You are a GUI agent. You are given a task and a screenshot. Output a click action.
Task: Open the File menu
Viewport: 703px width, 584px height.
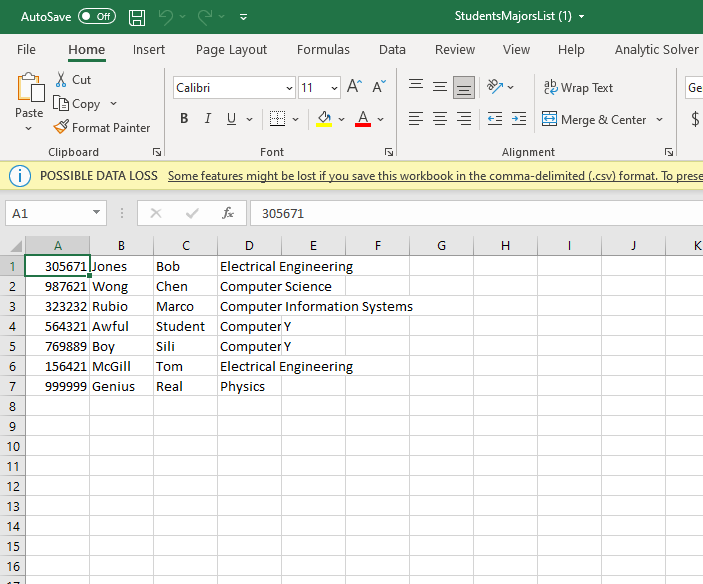pyautogui.click(x=26, y=49)
